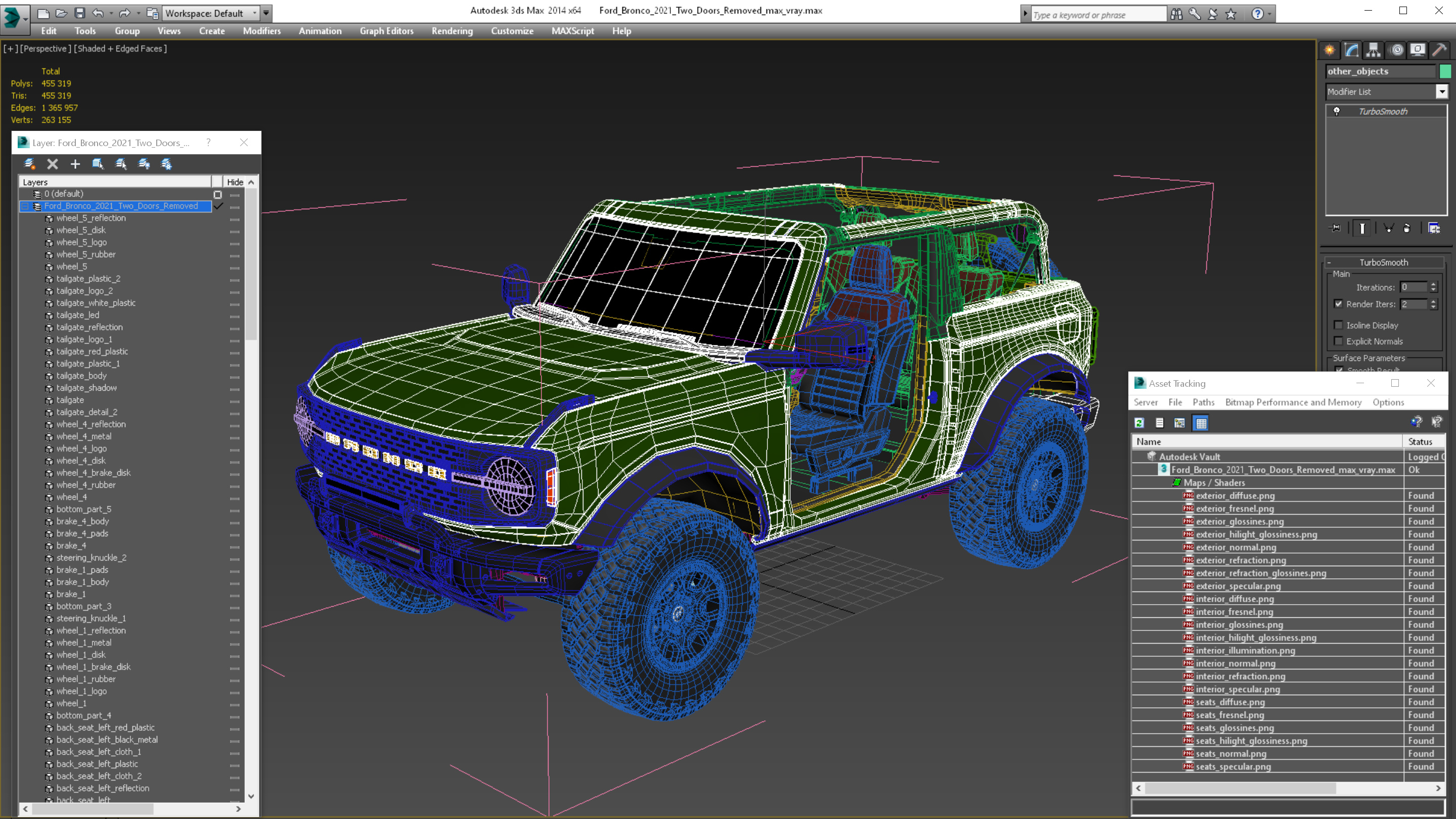
Task: Open Paths menu in Asset Tracking
Action: tap(1203, 402)
